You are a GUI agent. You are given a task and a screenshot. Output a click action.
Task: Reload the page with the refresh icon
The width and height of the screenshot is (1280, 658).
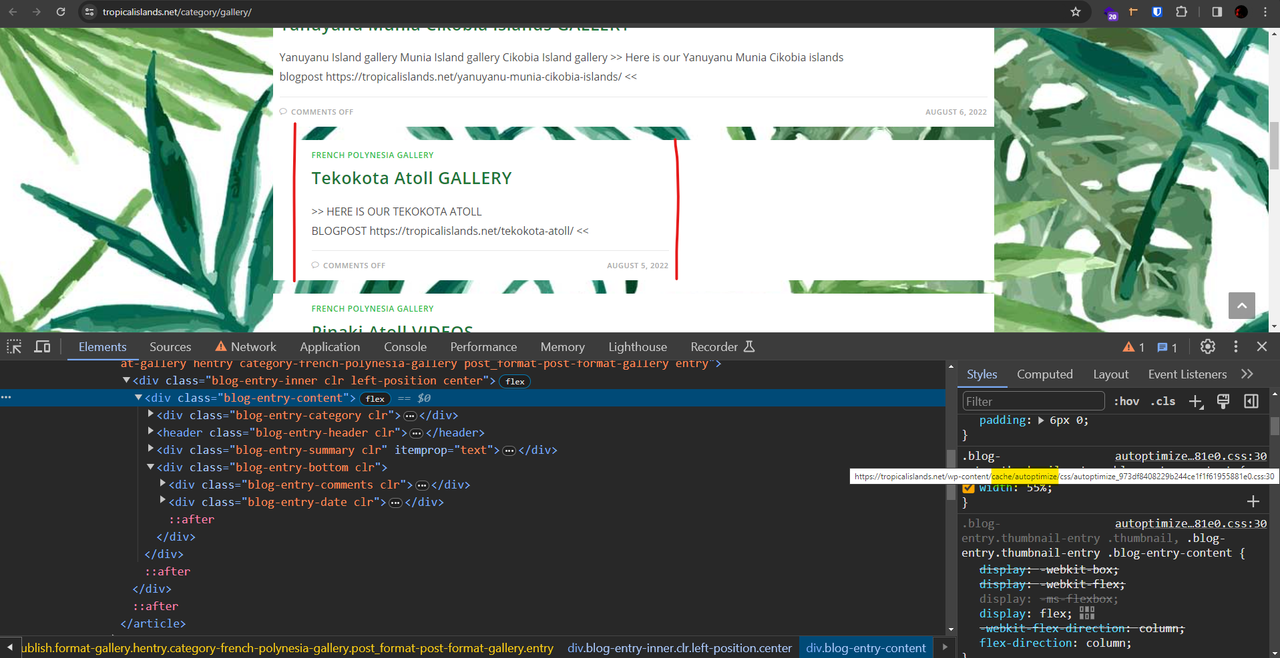pyautogui.click(x=61, y=12)
